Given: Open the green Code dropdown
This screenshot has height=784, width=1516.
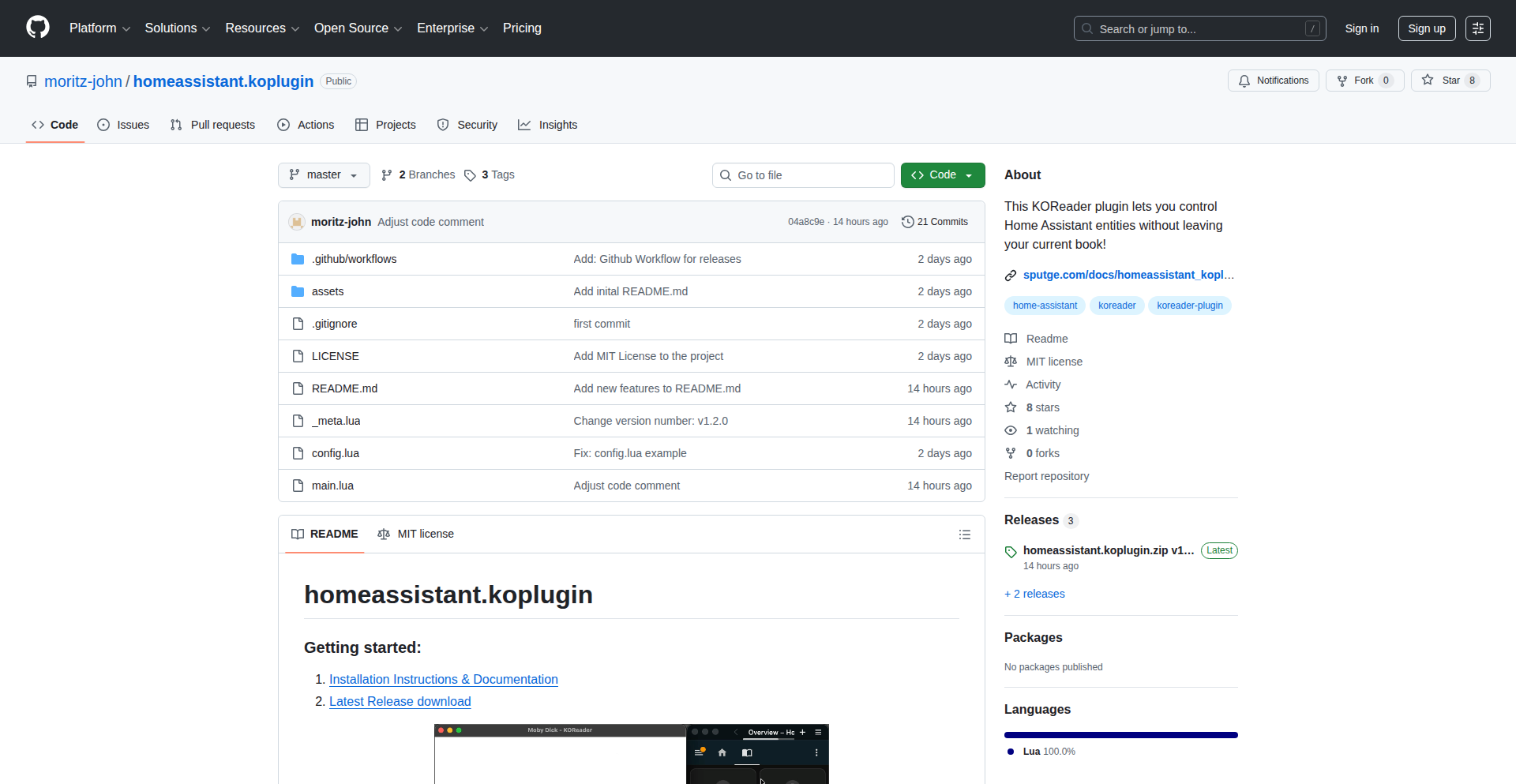Looking at the screenshot, I should (942, 175).
